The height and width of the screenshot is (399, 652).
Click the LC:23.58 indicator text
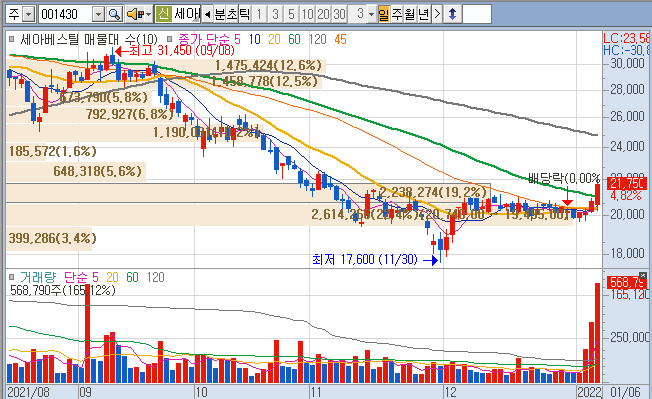[626, 39]
